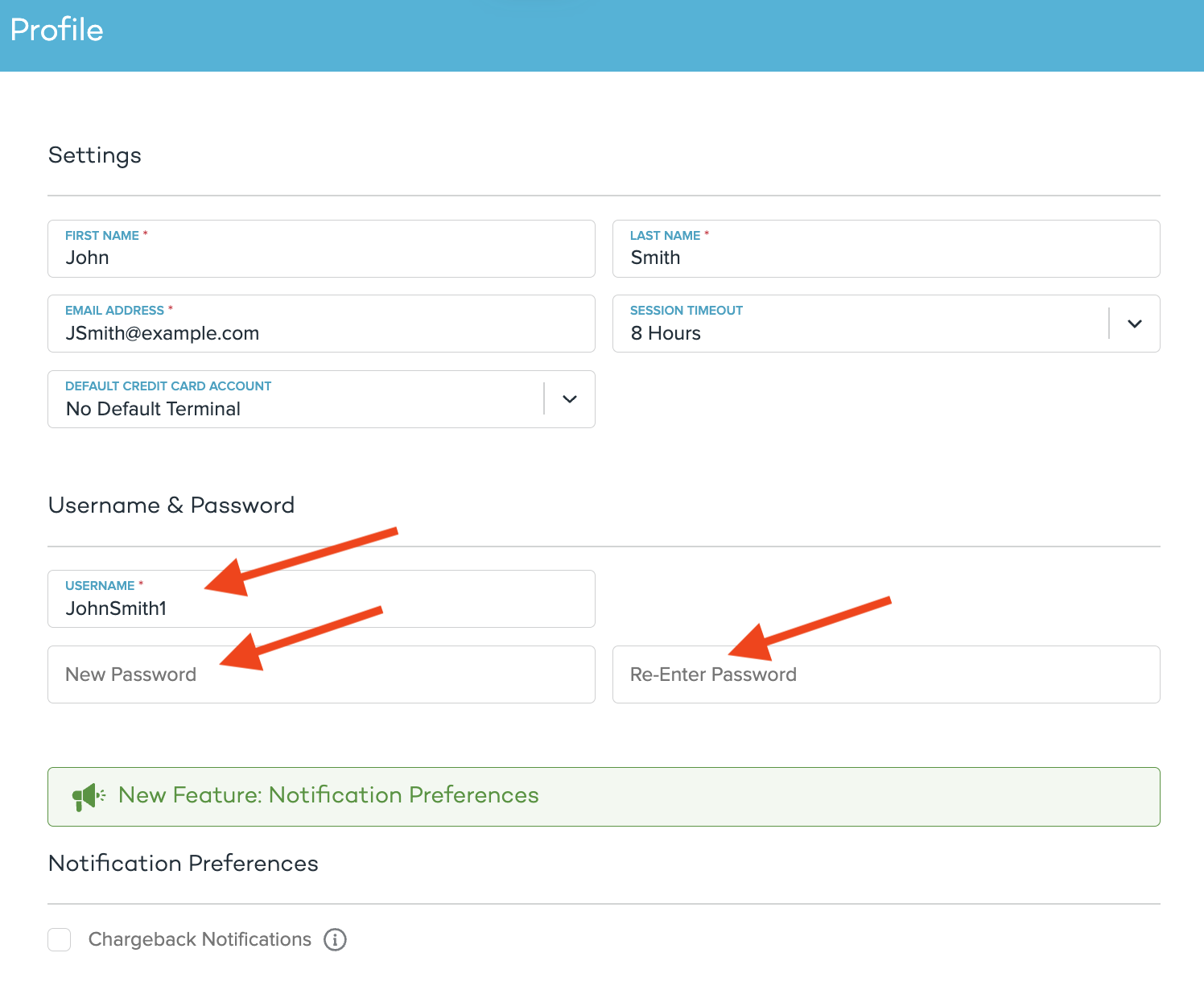Click the info icon beside Chargeback Notifications

point(335,939)
